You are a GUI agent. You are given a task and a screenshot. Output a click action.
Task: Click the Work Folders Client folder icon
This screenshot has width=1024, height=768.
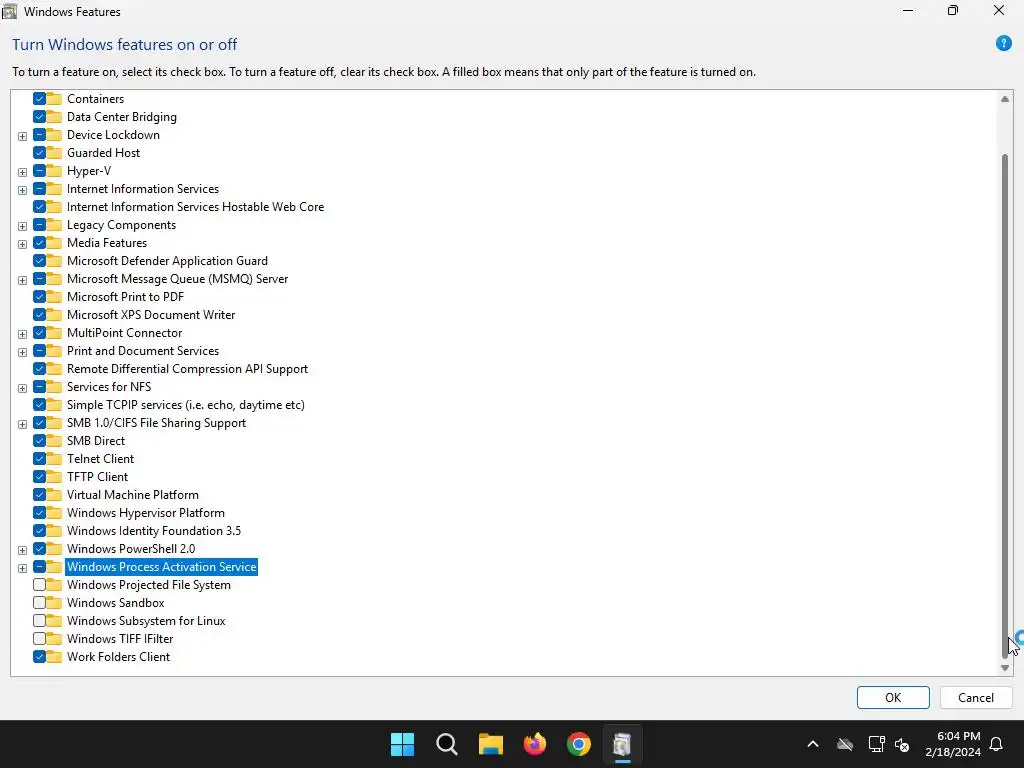click(54, 656)
